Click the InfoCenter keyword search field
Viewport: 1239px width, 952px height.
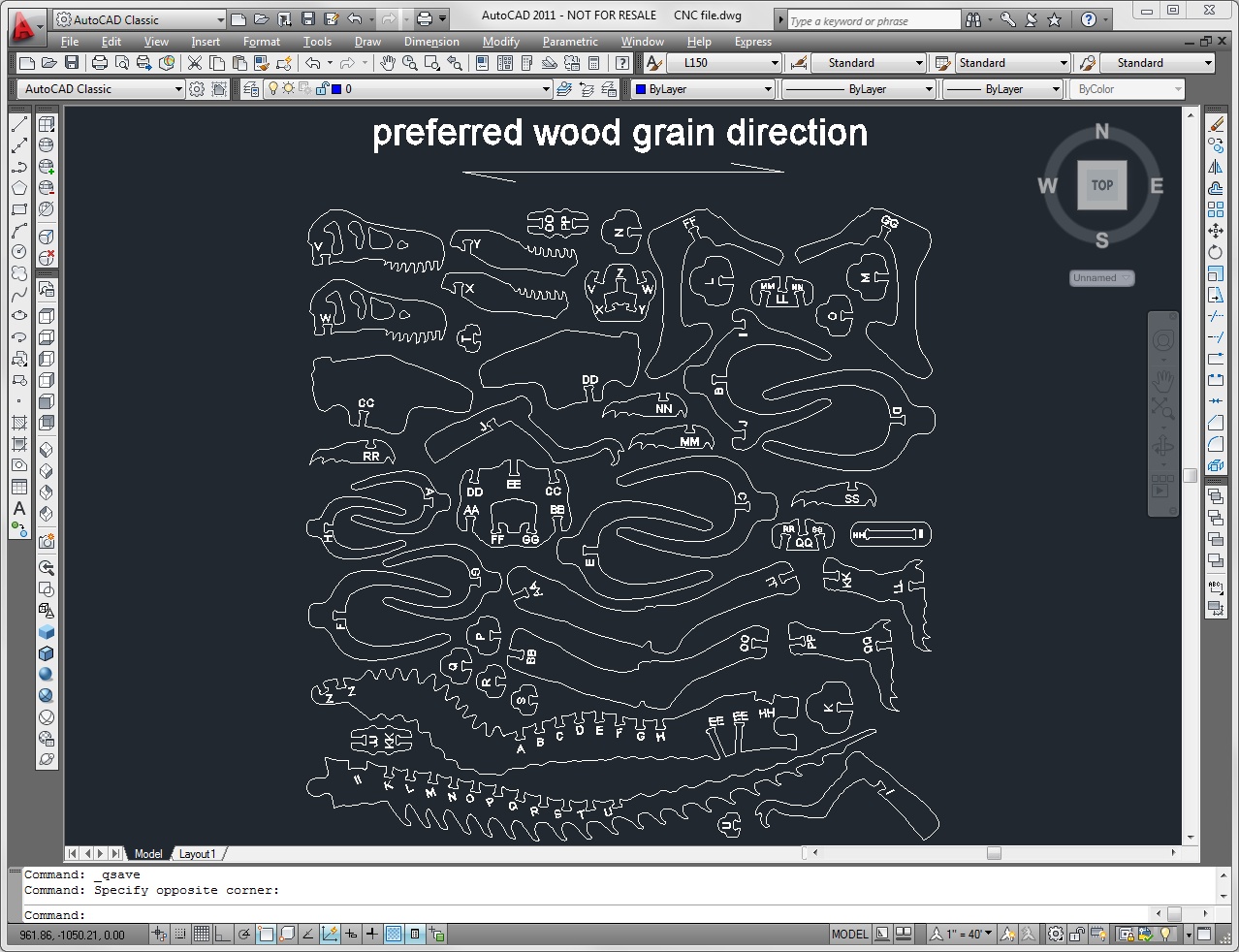874,20
